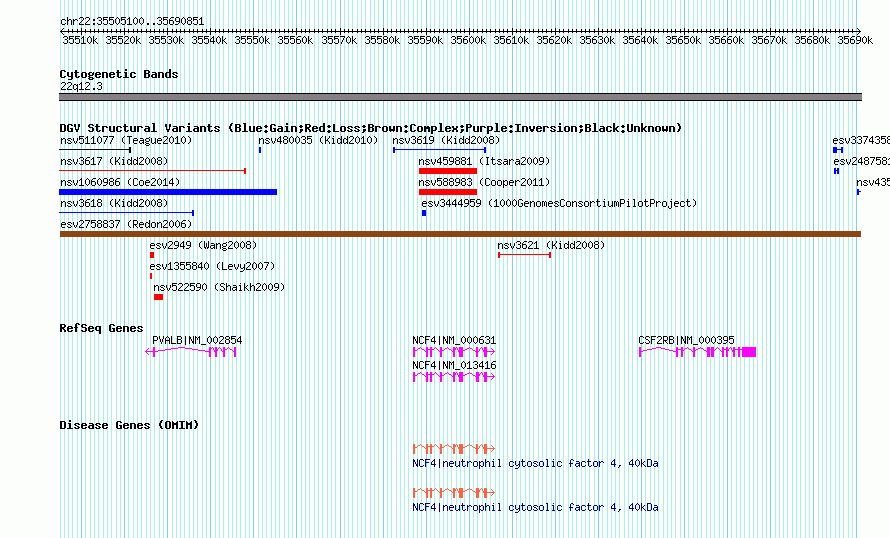Image resolution: width=890 pixels, height=538 pixels.
Task: Click the nsv1060986 (Coe2014) label
Action: [120, 182]
